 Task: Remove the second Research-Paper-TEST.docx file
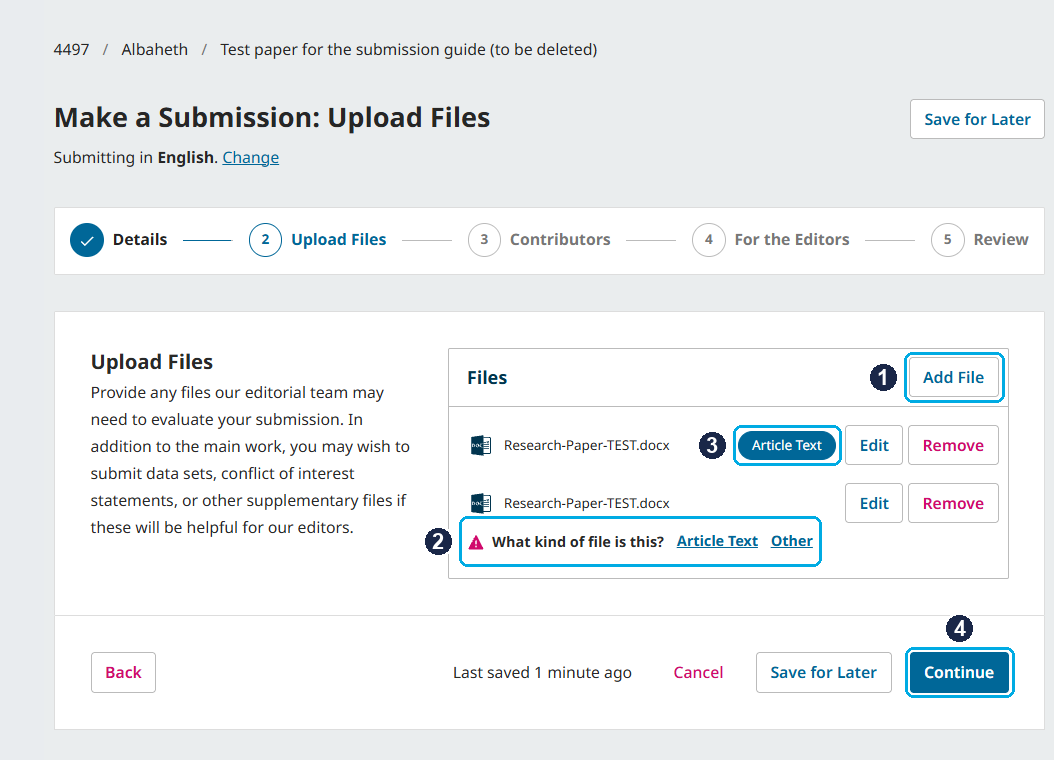[x=953, y=503]
